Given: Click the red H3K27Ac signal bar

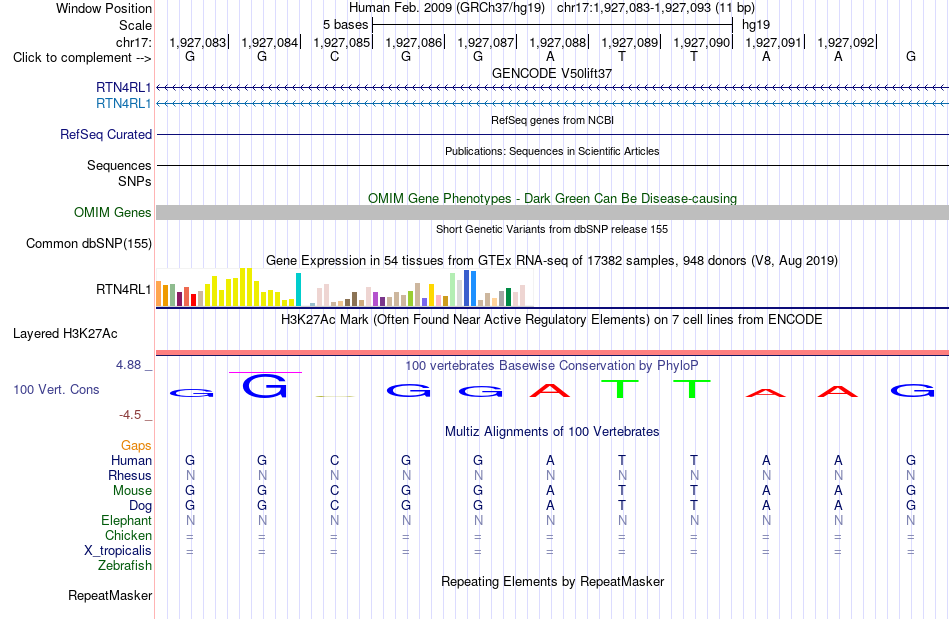Looking at the screenshot, I should (x=553, y=353).
